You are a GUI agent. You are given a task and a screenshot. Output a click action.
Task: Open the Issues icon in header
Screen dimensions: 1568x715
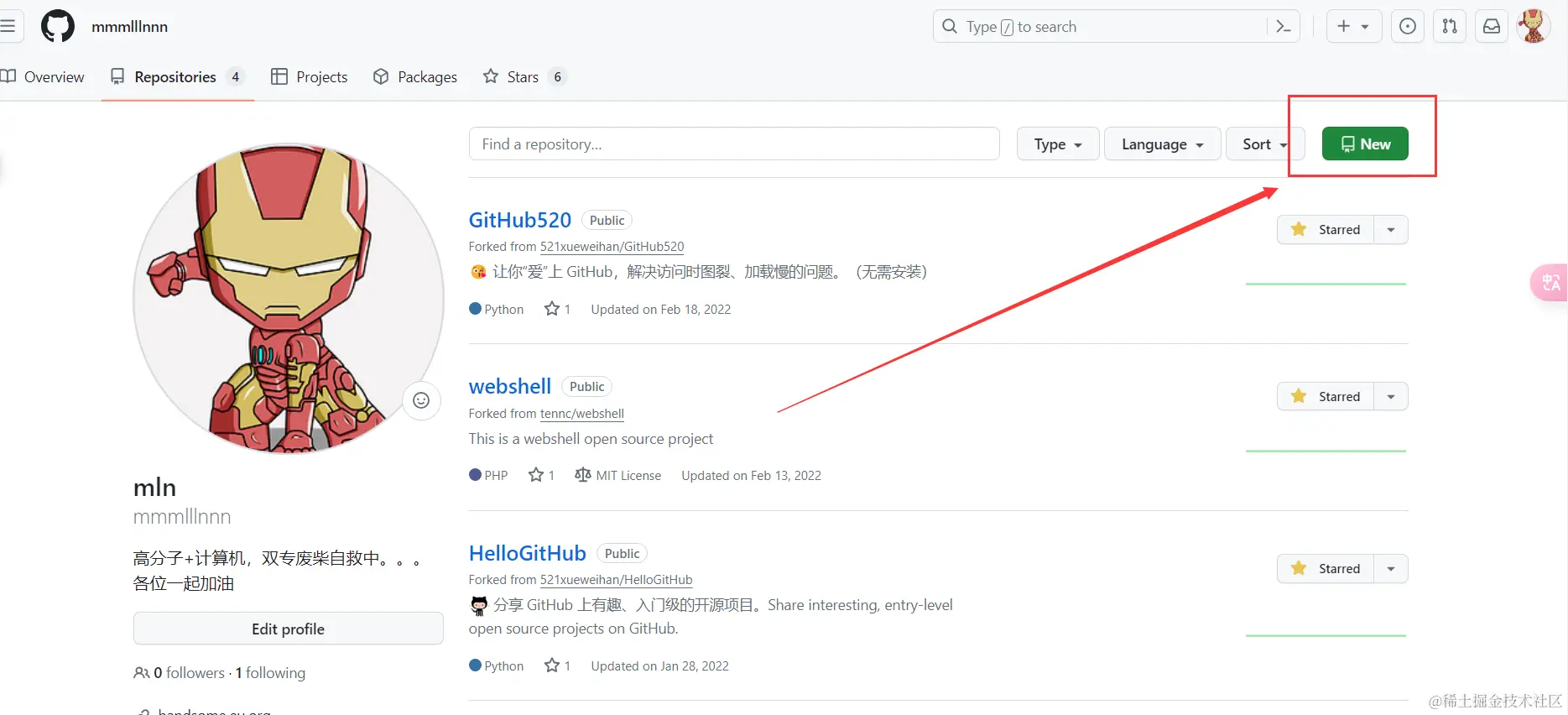(1408, 27)
